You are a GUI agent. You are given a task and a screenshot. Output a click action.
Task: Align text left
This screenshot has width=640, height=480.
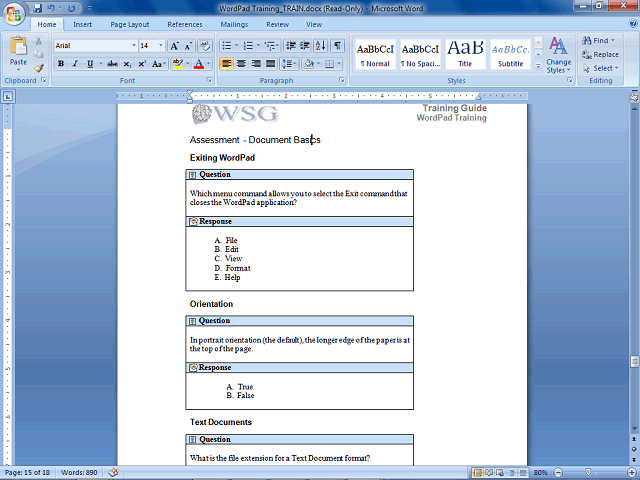[x=227, y=64]
